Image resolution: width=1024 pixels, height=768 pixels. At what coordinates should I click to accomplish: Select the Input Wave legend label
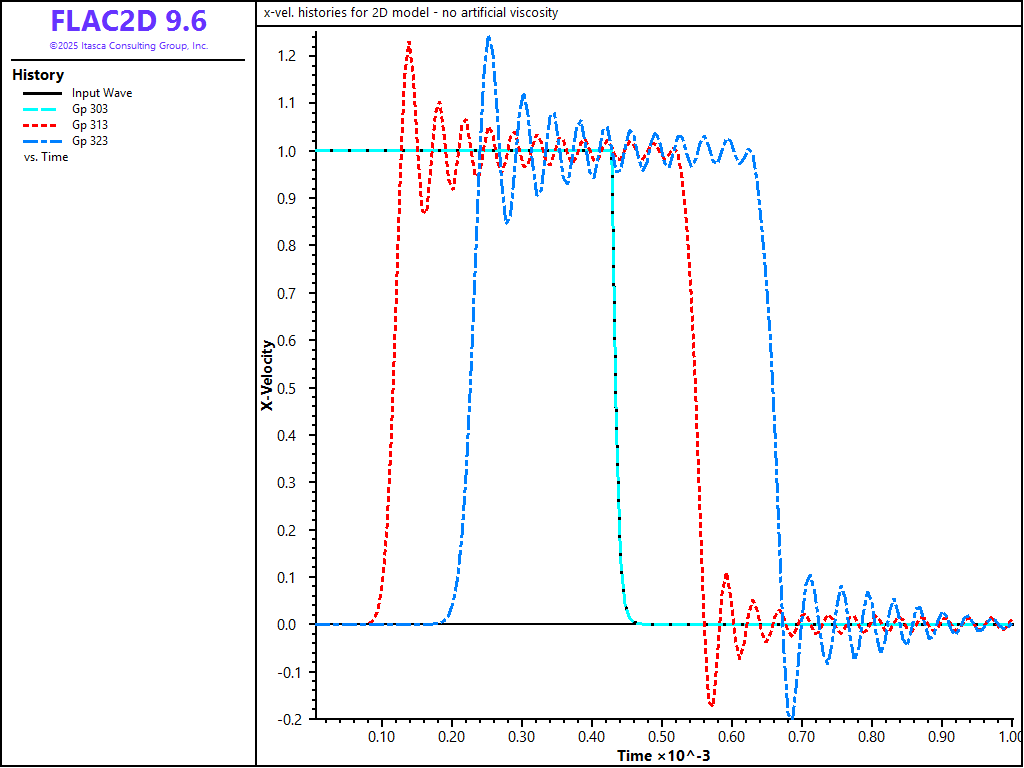point(101,93)
